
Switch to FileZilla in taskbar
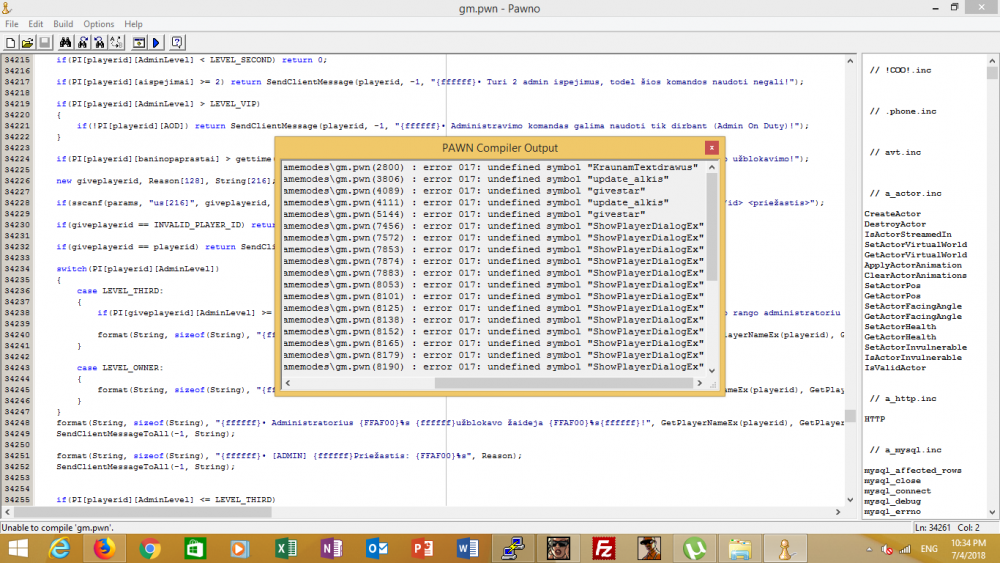tap(603, 549)
